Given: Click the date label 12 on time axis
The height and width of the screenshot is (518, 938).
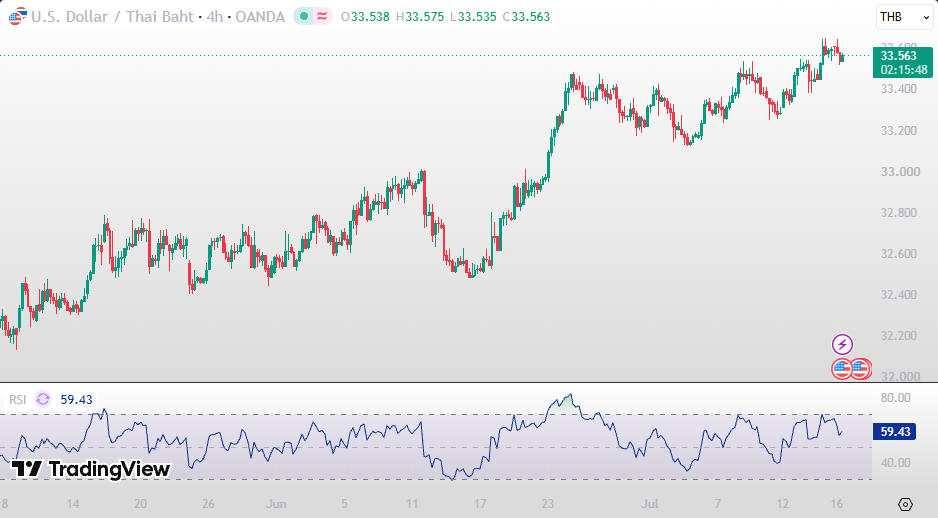Looking at the screenshot, I should [x=782, y=504].
